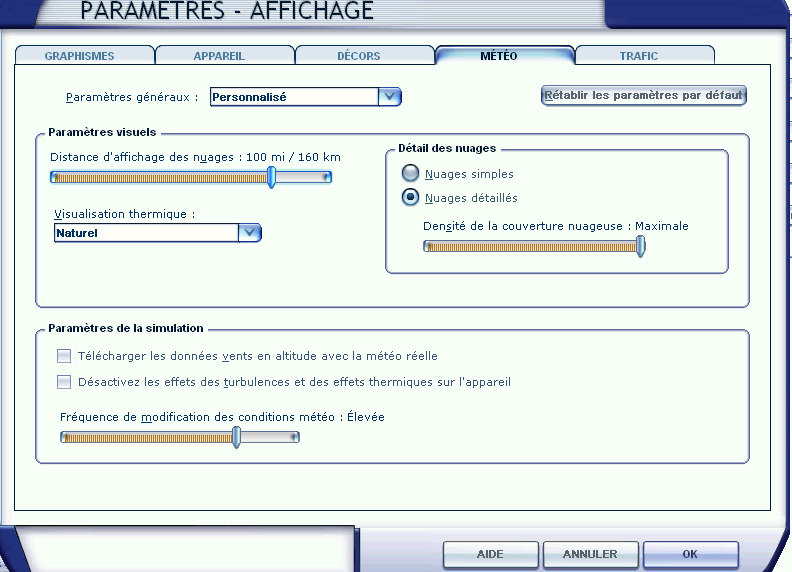Click the Visualisation thermique label
The height and width of the screenshot is (572, 792).
pyautogui.click(x=124, y=214)
